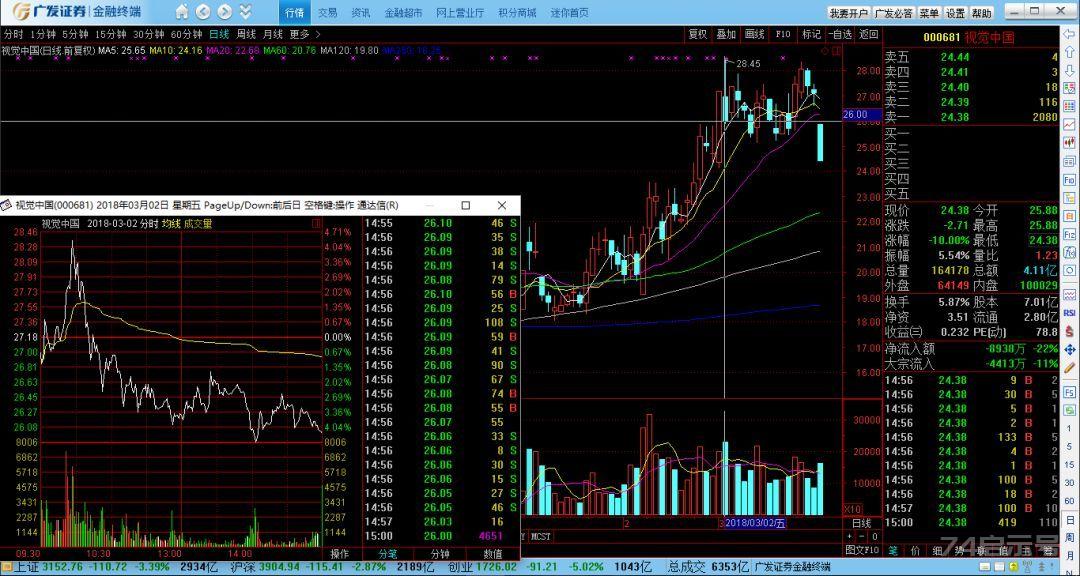Viewport: 1080px width, 576px height.
Task: Select the 60分钟 chart period
Action: click(187, 34)
